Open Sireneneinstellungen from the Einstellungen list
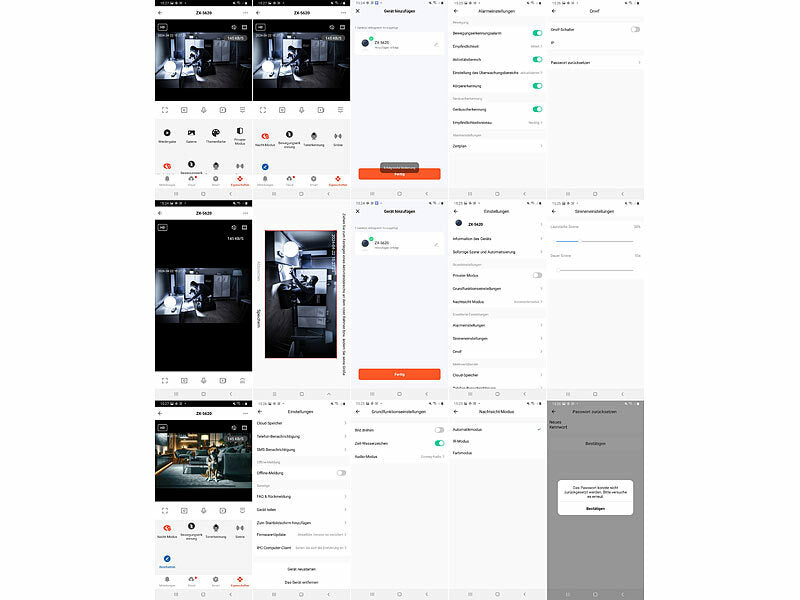Viewport: 800px width, 600px height. point(497,339)
